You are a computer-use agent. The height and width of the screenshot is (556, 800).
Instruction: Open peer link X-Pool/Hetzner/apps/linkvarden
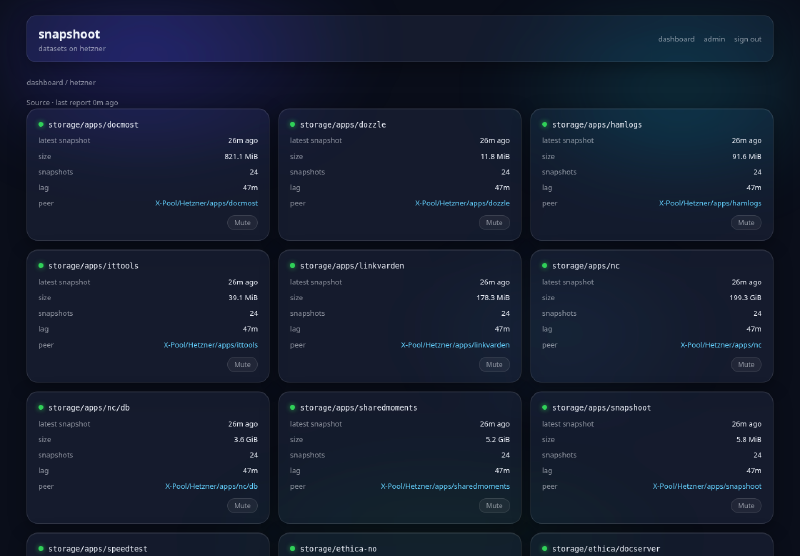click(455, 345)
